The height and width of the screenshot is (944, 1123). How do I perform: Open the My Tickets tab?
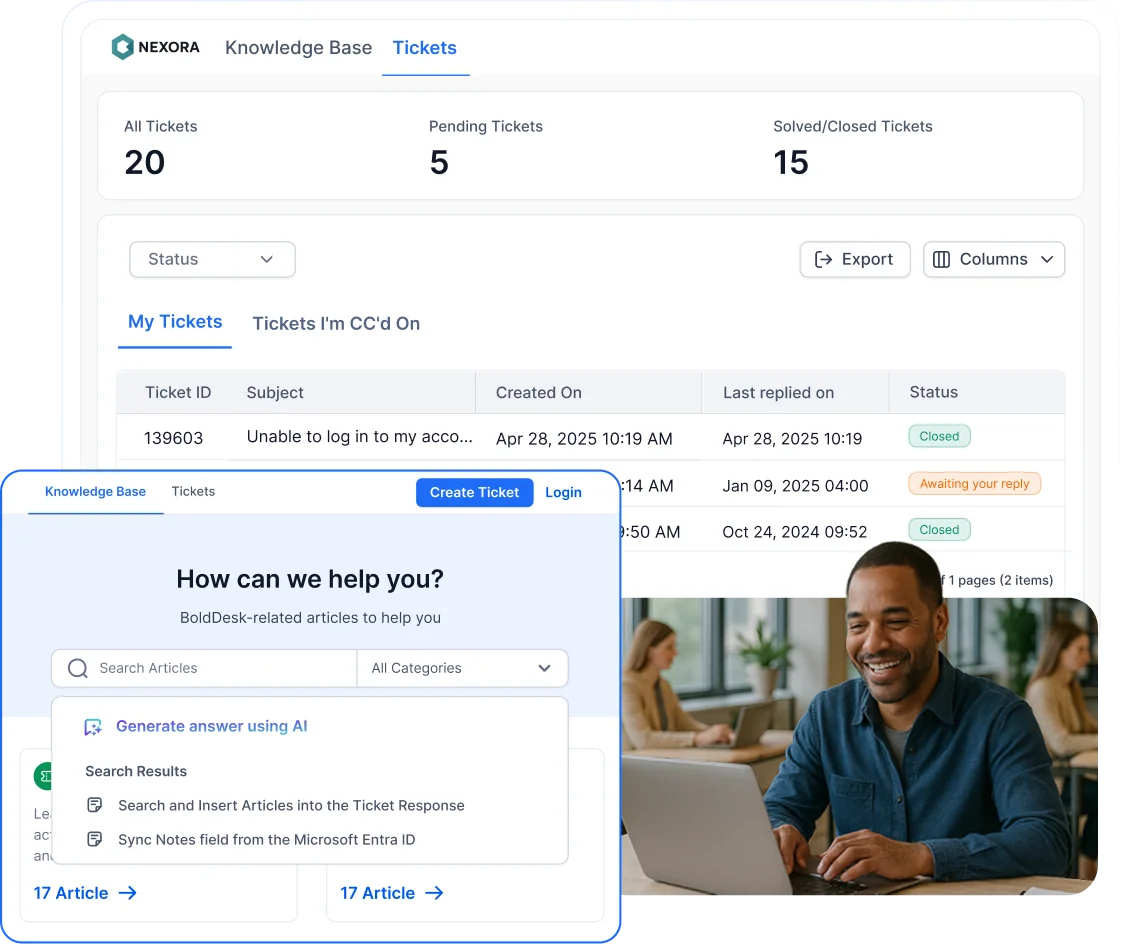click(x=175, y=322)
